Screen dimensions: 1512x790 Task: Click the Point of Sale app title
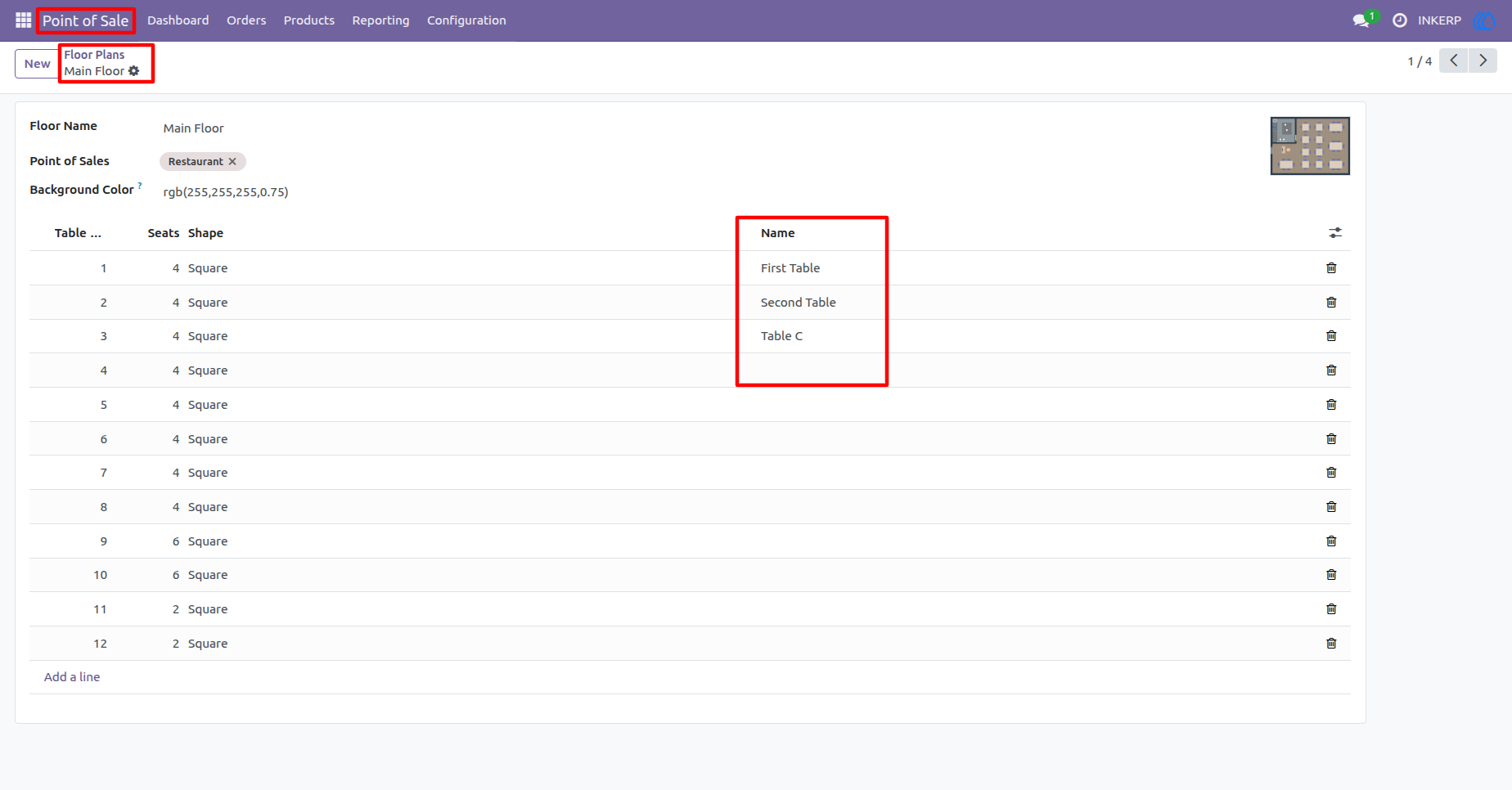(x=86, y=20)
